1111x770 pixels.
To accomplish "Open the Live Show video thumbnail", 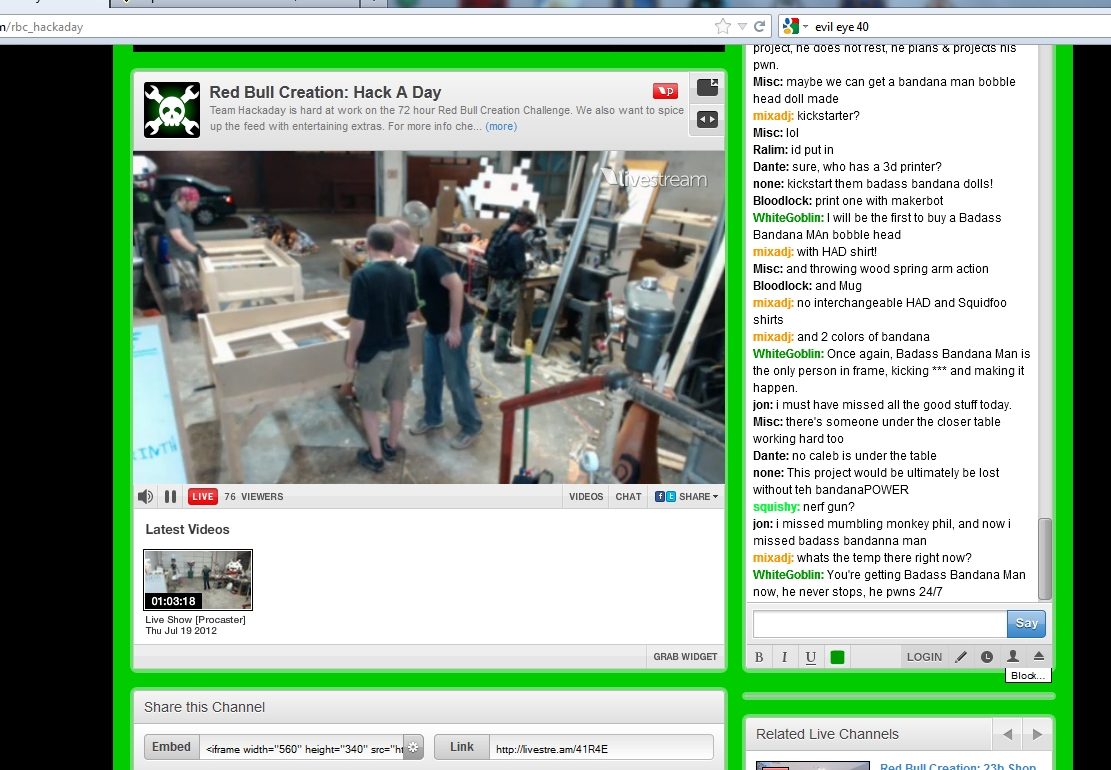I will 198,580.
